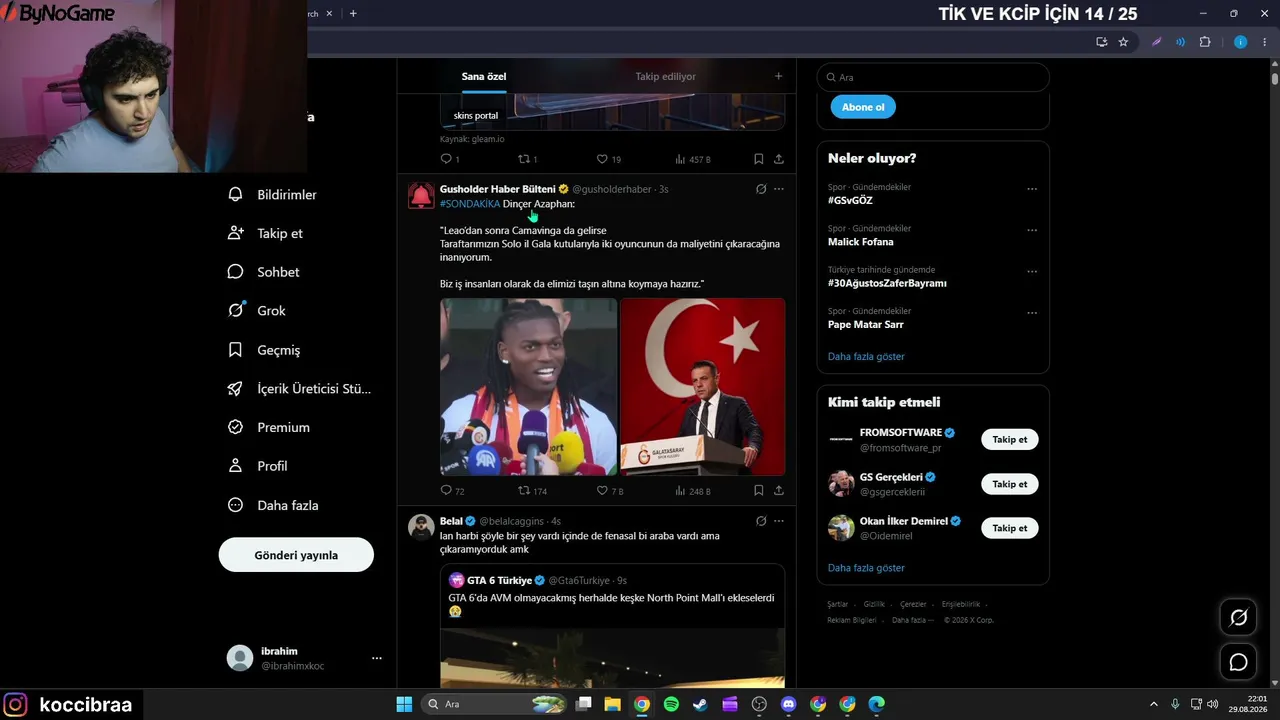Click the Gönderi yayınla button
Viewport: 1280px width, 720px height.
296,555
